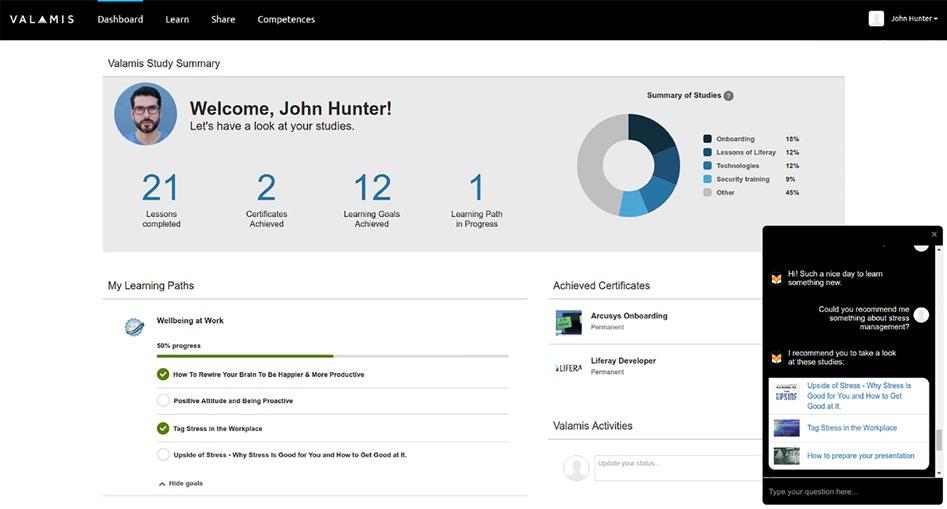Collapse the list with Hide goals

181,484
